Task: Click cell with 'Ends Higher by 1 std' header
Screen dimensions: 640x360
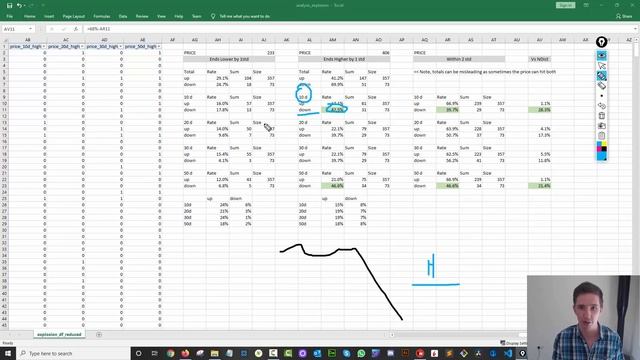Action: (344, 59)
